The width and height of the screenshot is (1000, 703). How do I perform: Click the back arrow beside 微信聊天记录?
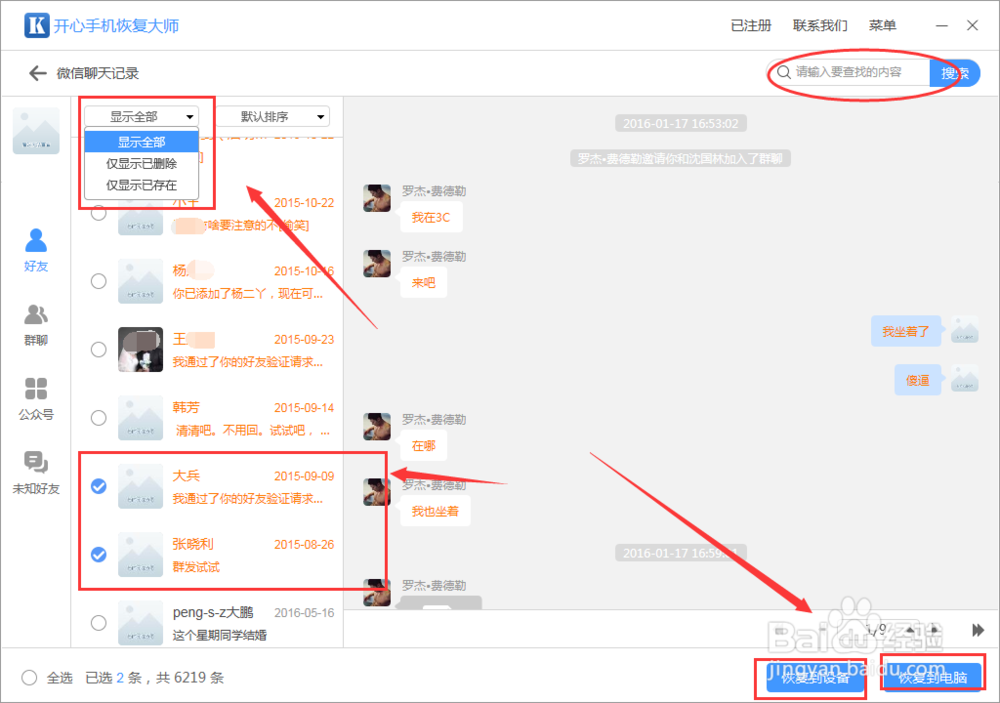tap(38, 73)
